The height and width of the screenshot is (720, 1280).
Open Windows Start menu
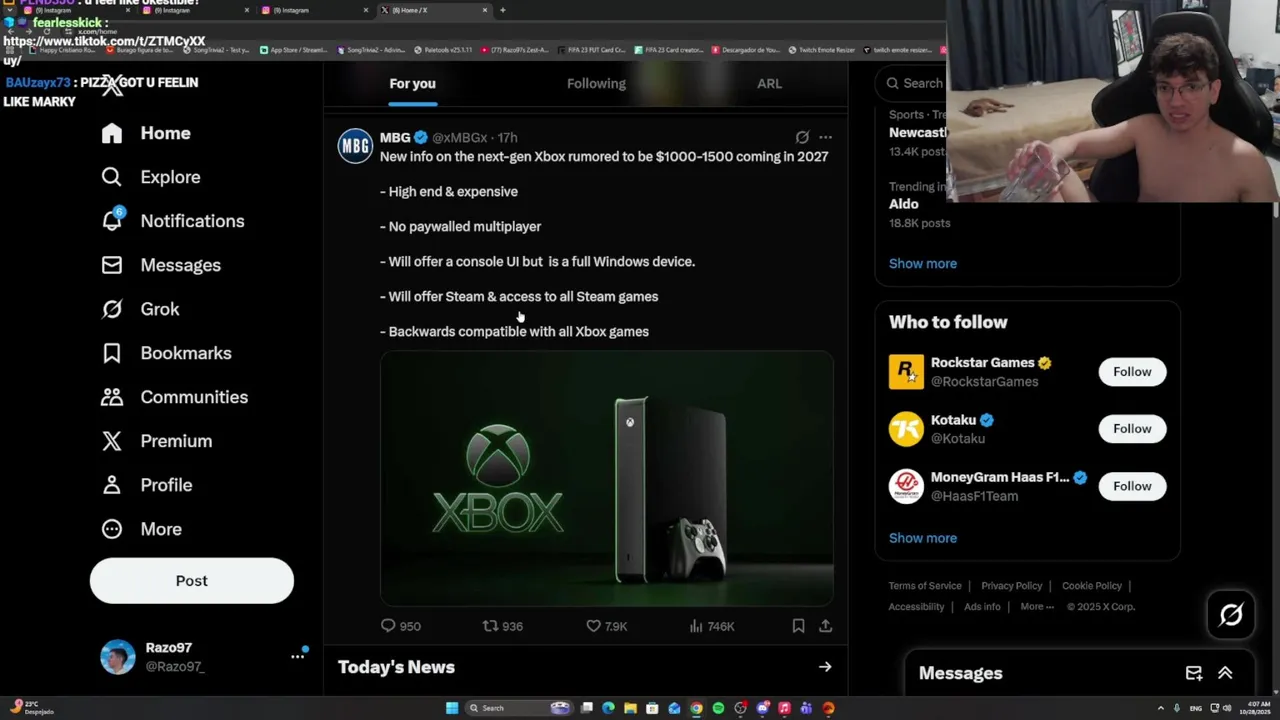click(452, 708)
